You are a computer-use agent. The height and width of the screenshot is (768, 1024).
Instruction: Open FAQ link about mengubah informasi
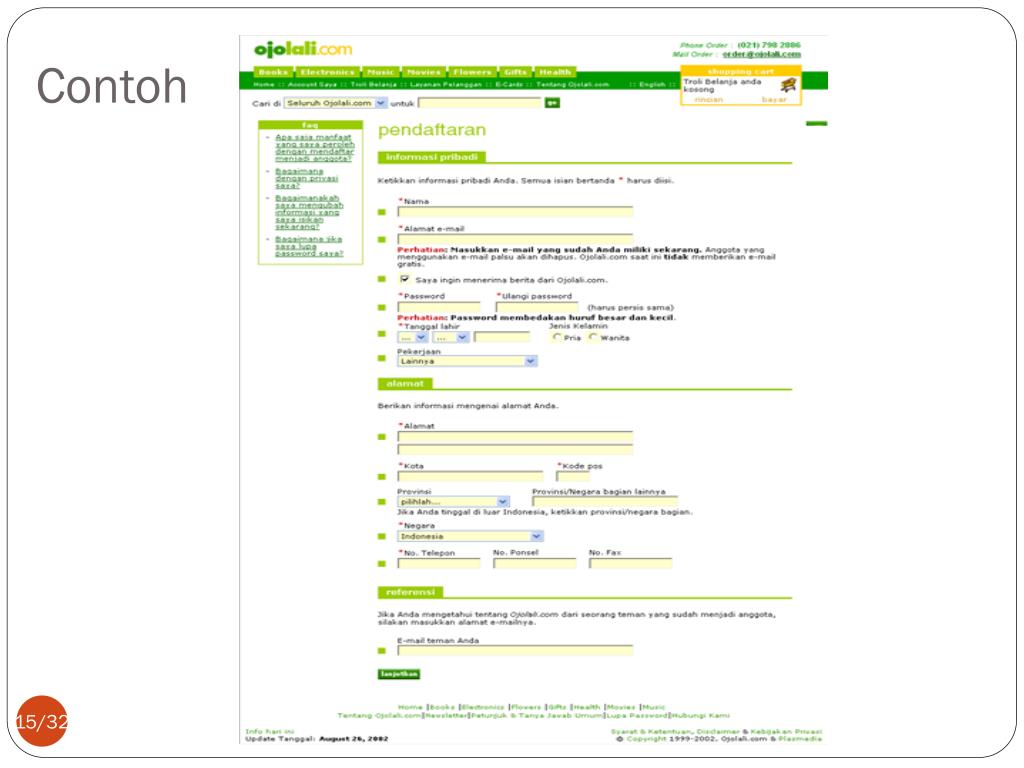pyautogui.click(x=309, y=212)
